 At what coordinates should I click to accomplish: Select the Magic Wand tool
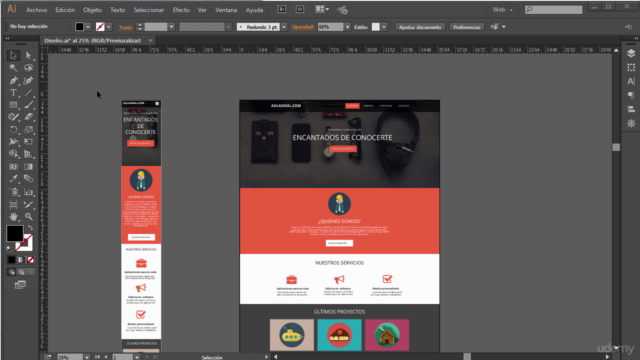point(13,68)
